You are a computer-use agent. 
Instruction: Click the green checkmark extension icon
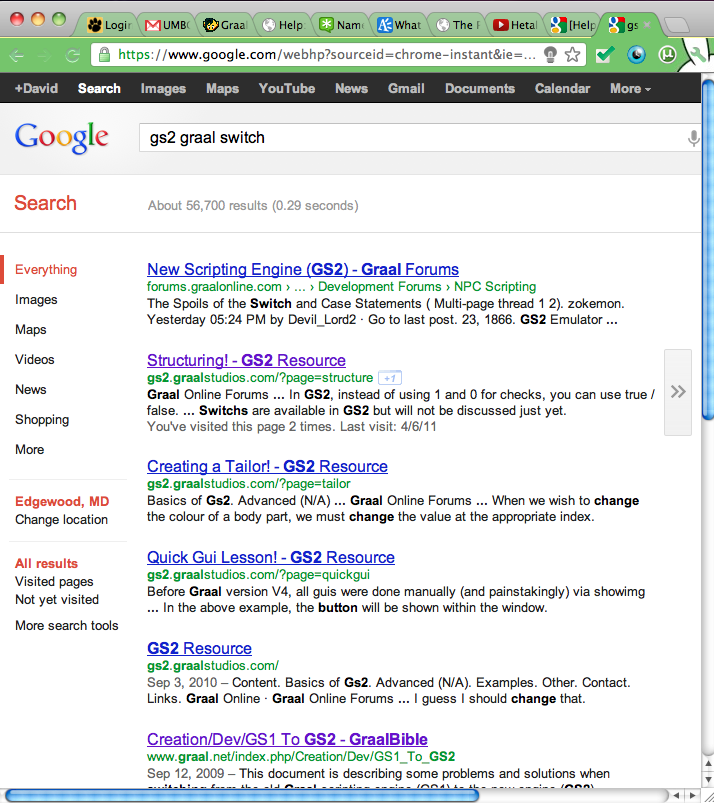(605, 54)
